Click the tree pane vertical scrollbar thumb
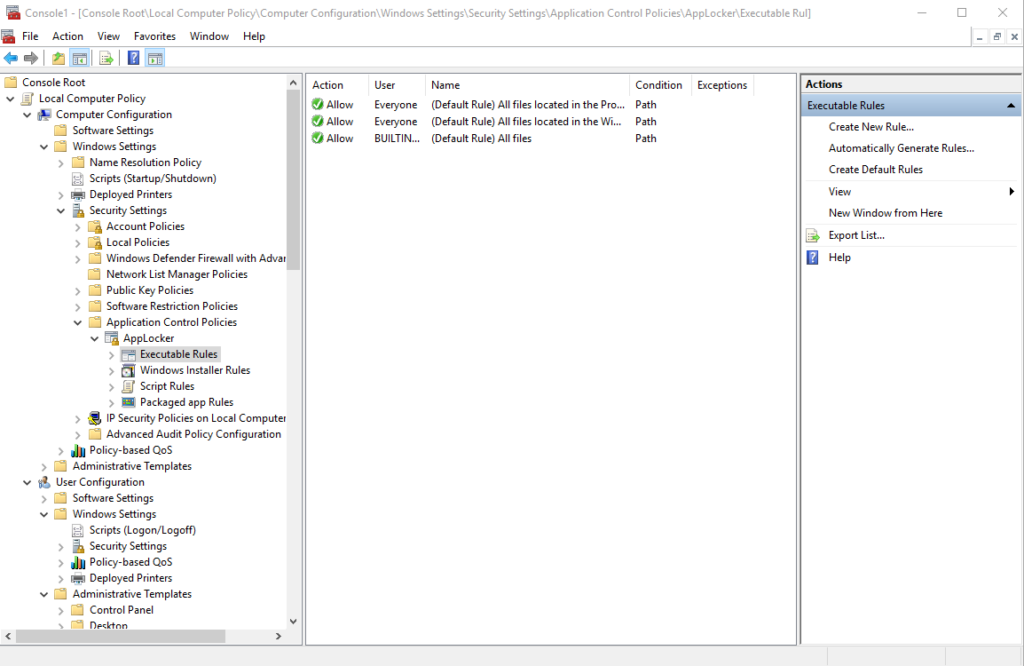Image resolution: width=1024 pixels, height=666 pixels. [x=293, y=180]
